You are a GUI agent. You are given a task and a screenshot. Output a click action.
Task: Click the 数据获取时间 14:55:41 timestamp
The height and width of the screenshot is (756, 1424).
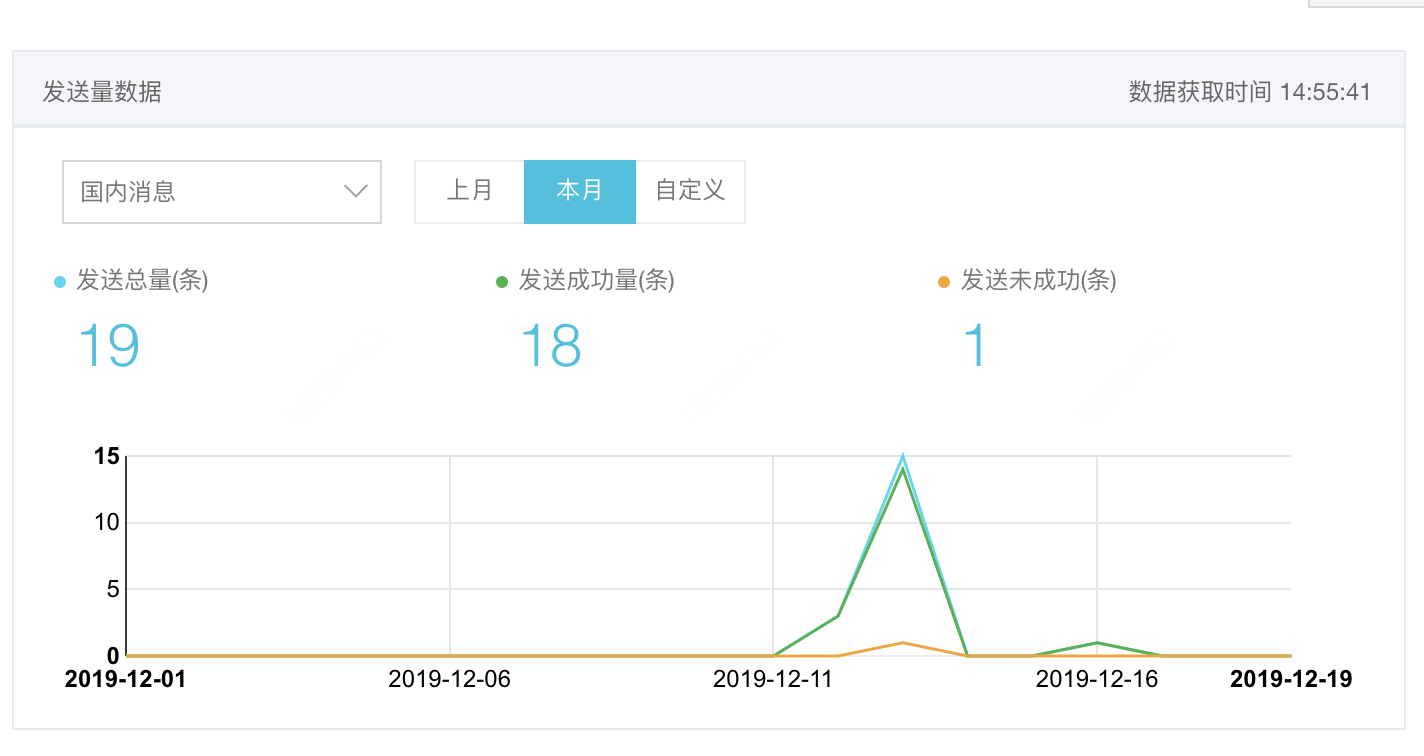point(1250,92)
